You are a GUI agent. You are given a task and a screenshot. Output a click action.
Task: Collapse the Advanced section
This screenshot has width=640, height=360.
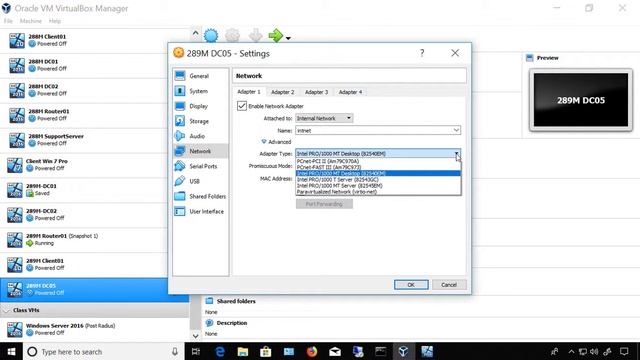[276, 142]
